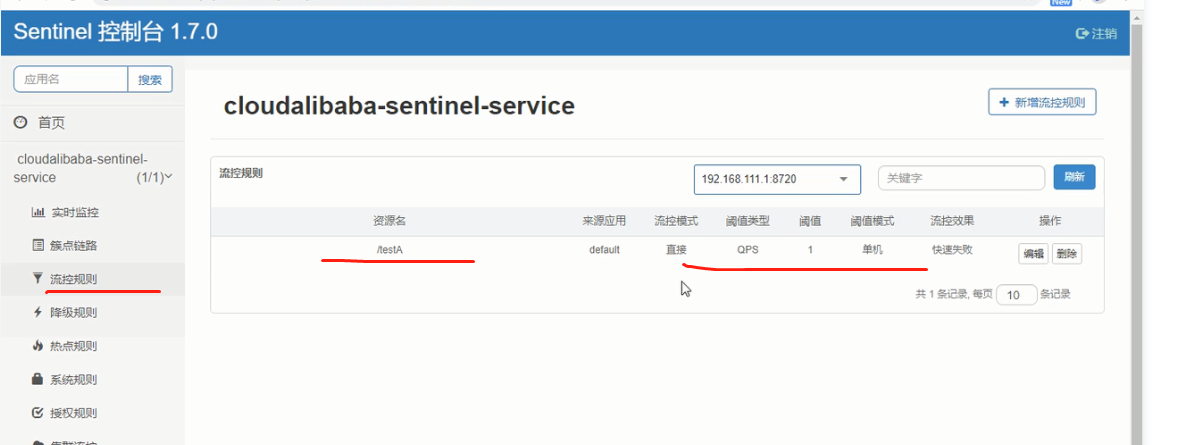Open 簇点链路 in the sidebar

(74, 245)
